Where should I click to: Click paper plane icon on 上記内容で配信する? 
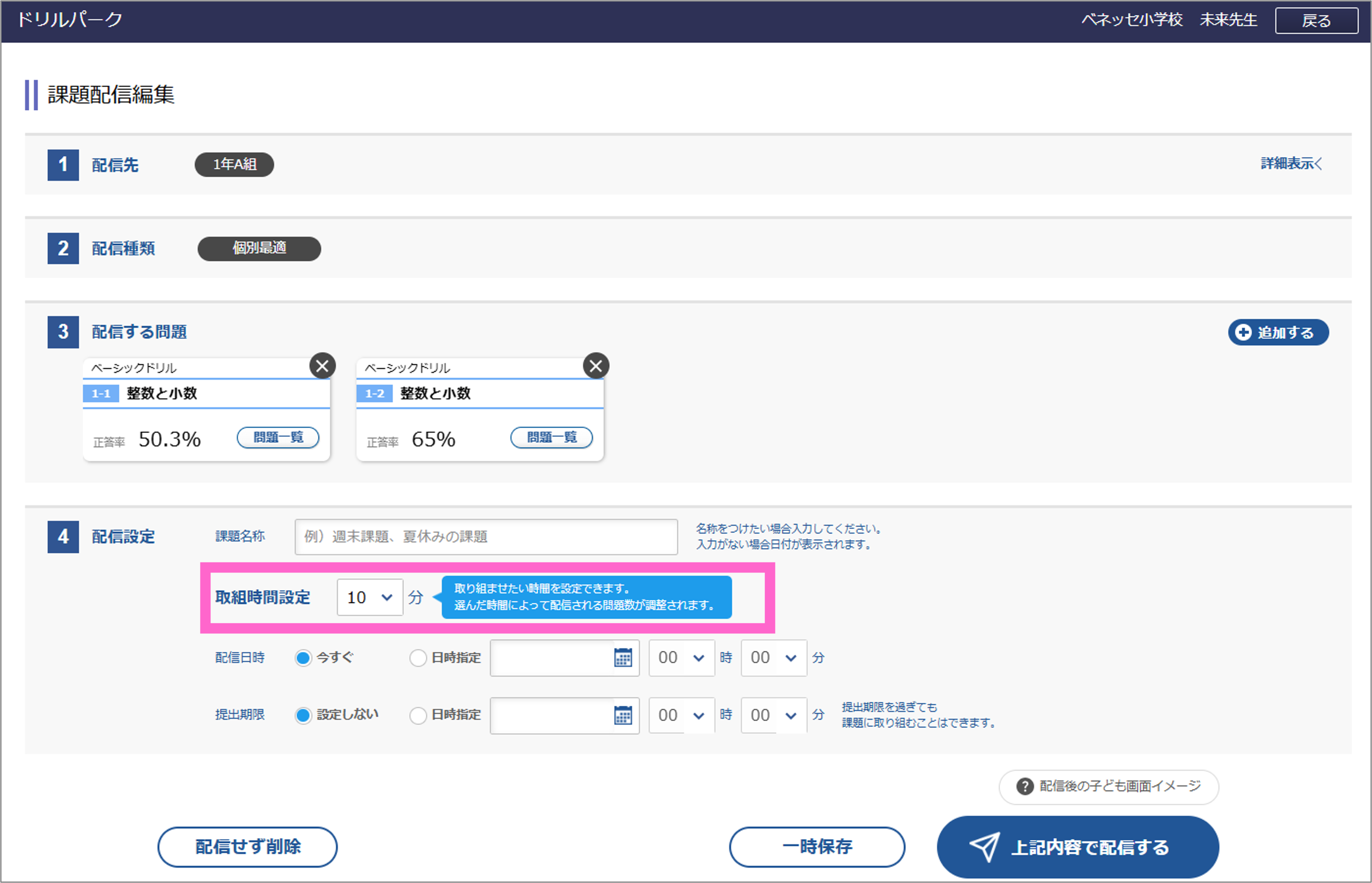984,847
